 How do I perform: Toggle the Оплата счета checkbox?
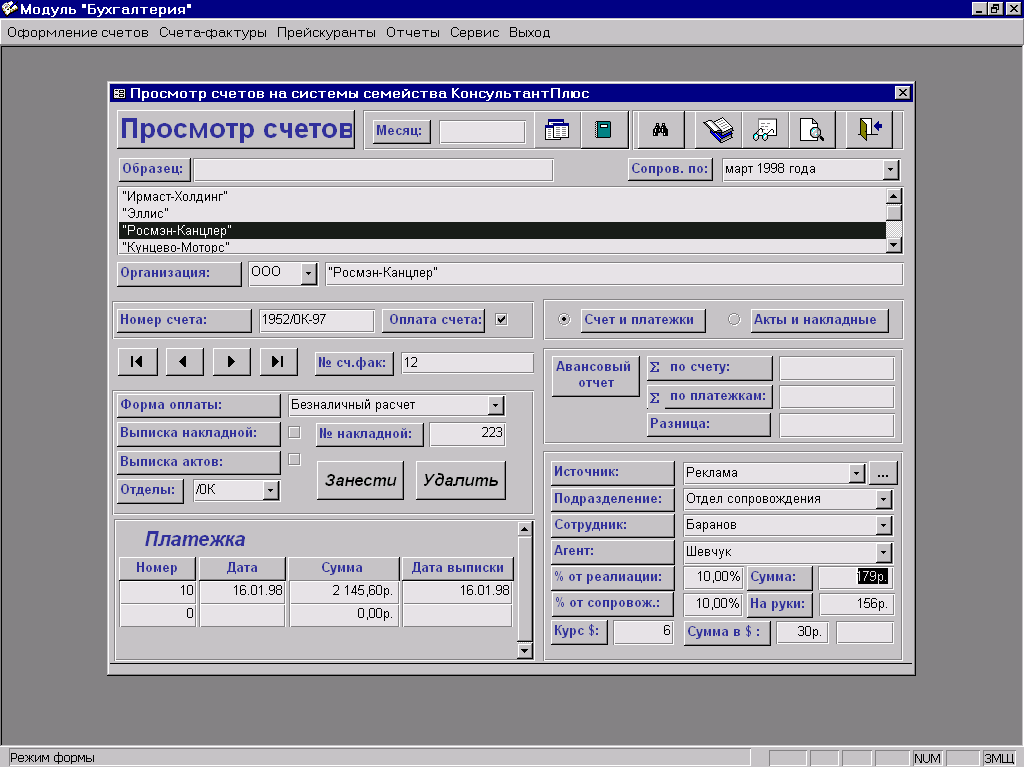point(501,320)
